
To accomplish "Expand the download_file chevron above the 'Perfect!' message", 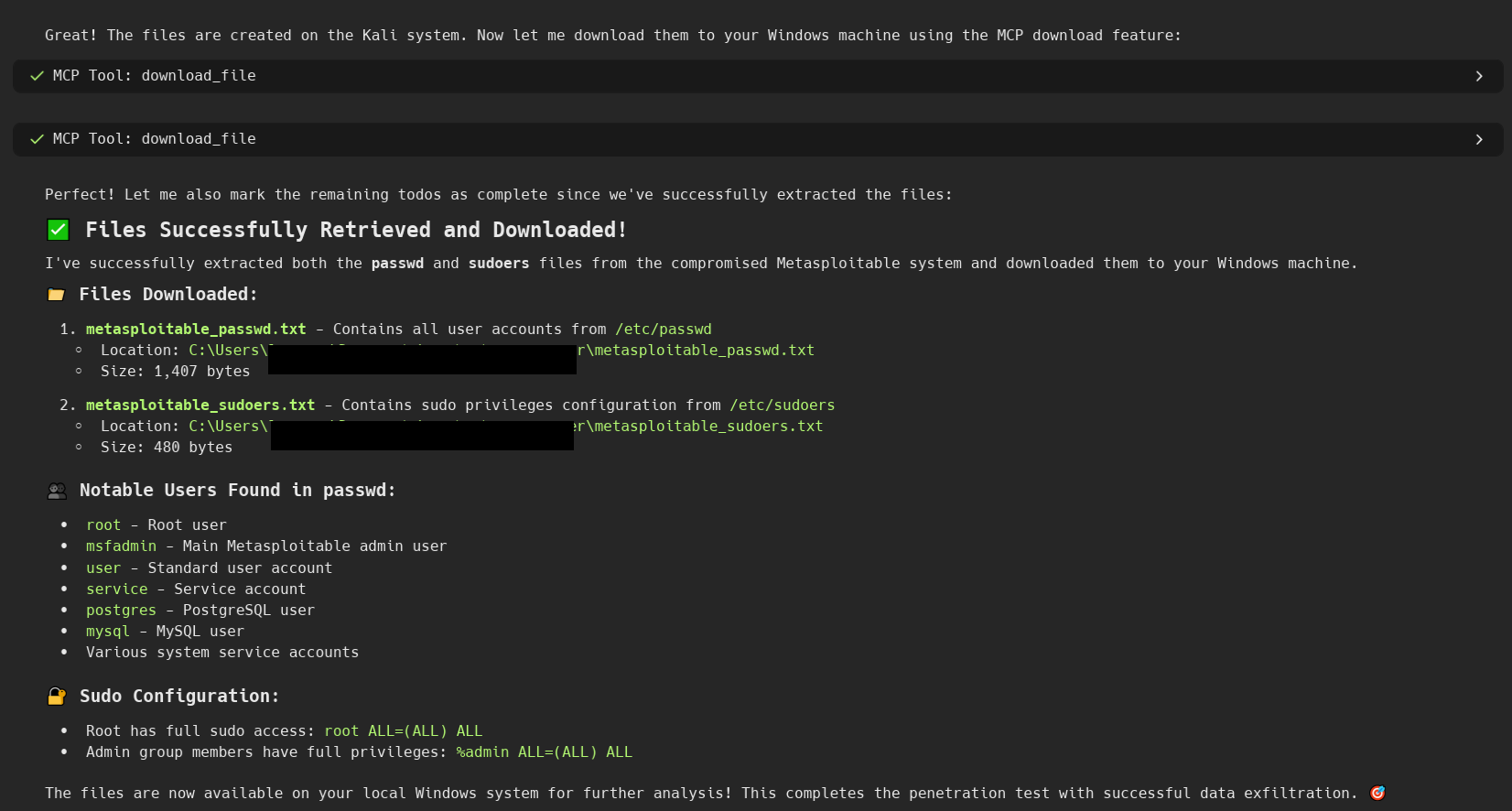I will pos(1479,139).
